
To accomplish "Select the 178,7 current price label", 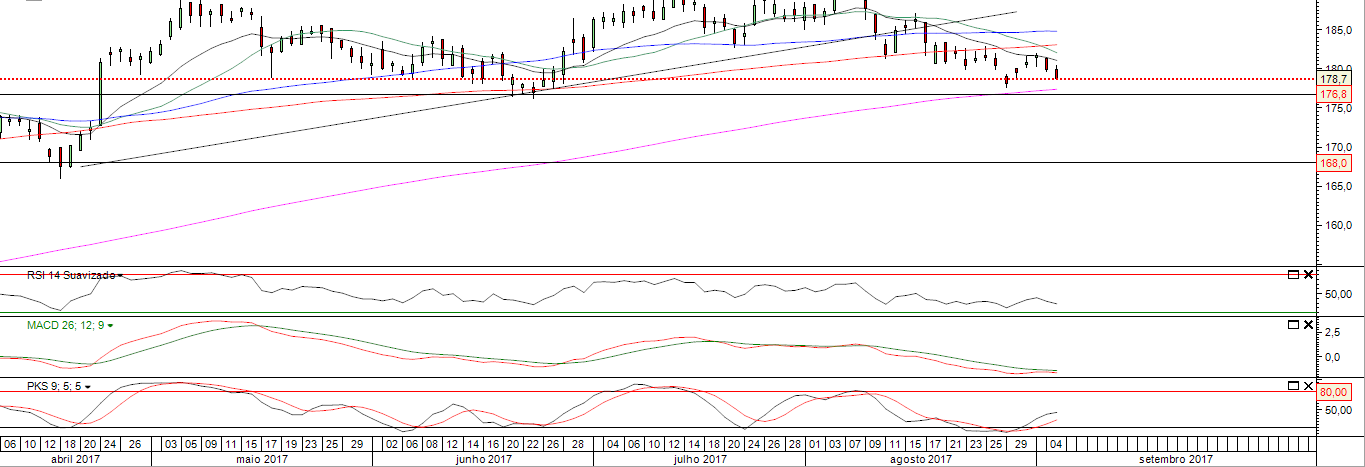I will point(1334,79).
